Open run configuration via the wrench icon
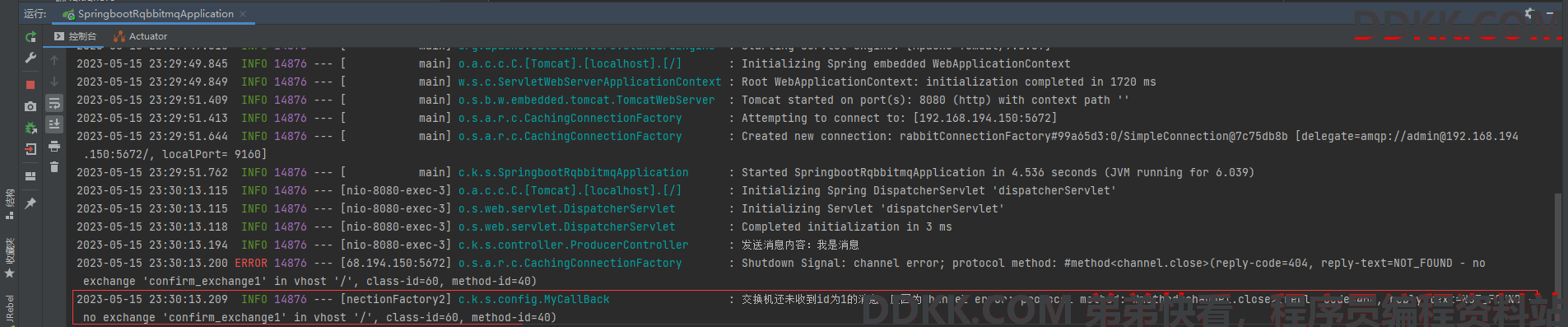1568x327 pixels. pyautogui.click(x=30, y=58)
